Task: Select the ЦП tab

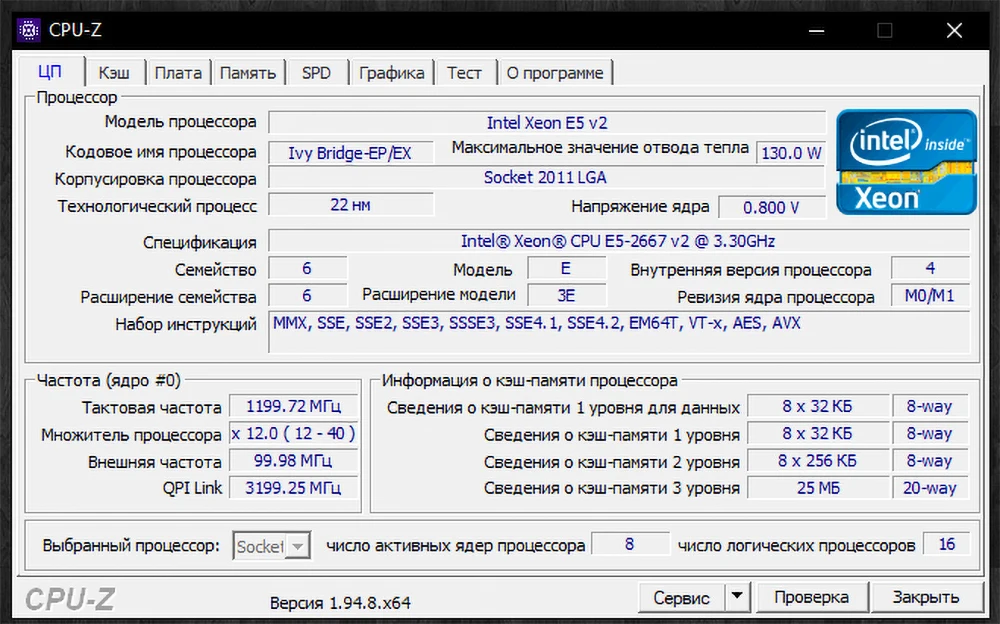Action: 52,72
